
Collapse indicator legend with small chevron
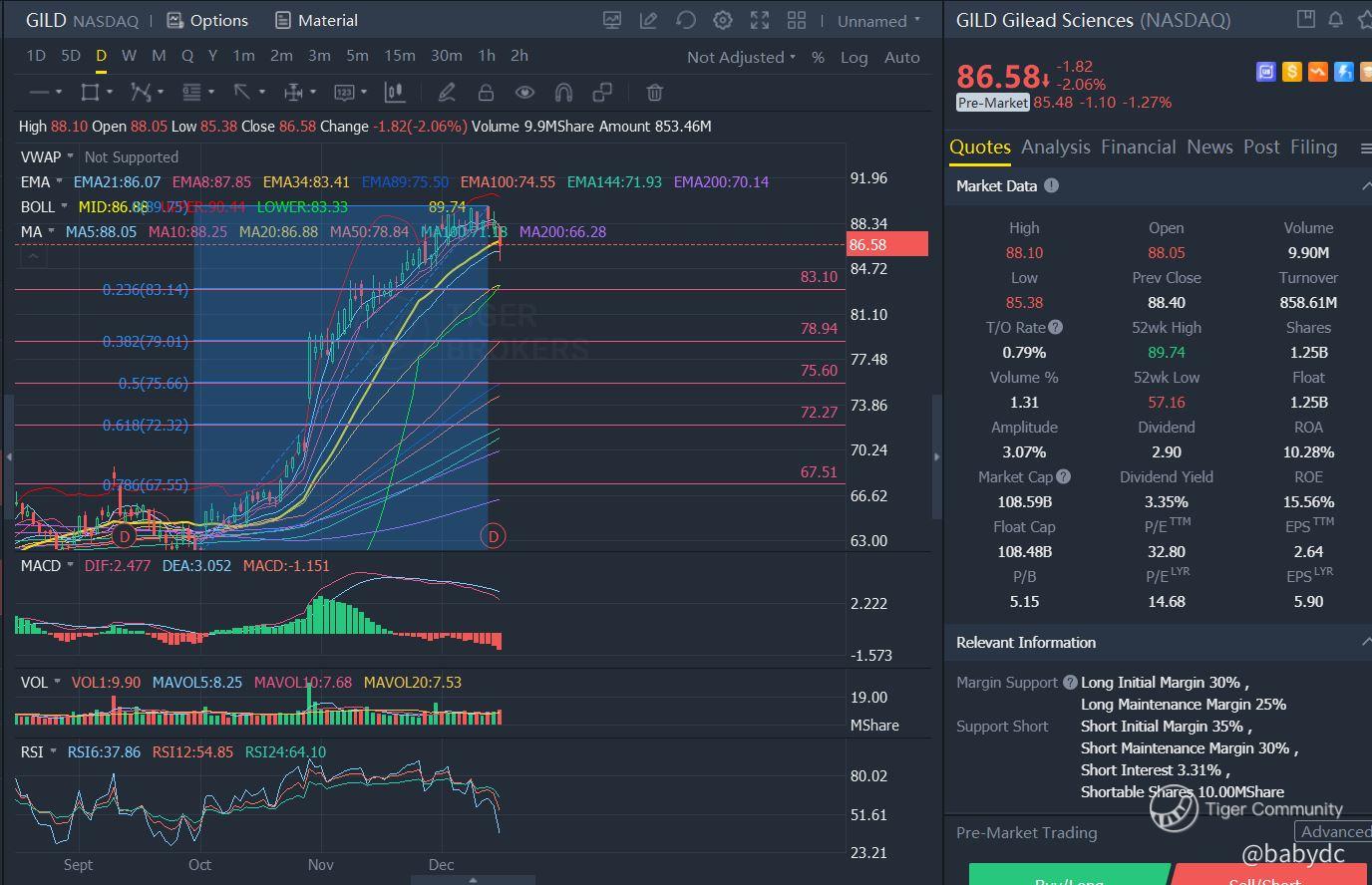pos(33,257)
